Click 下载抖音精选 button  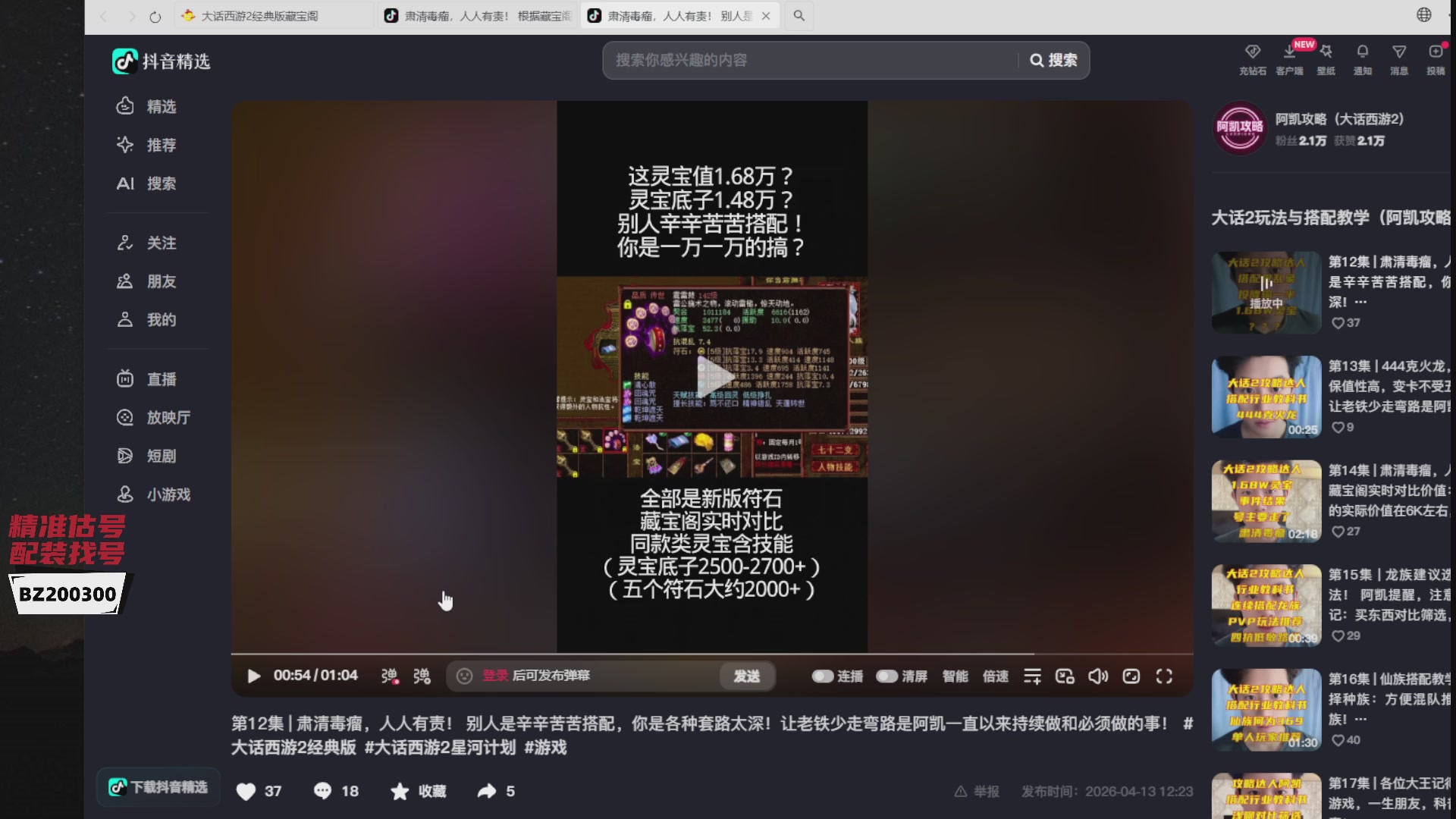coord(158,786)
